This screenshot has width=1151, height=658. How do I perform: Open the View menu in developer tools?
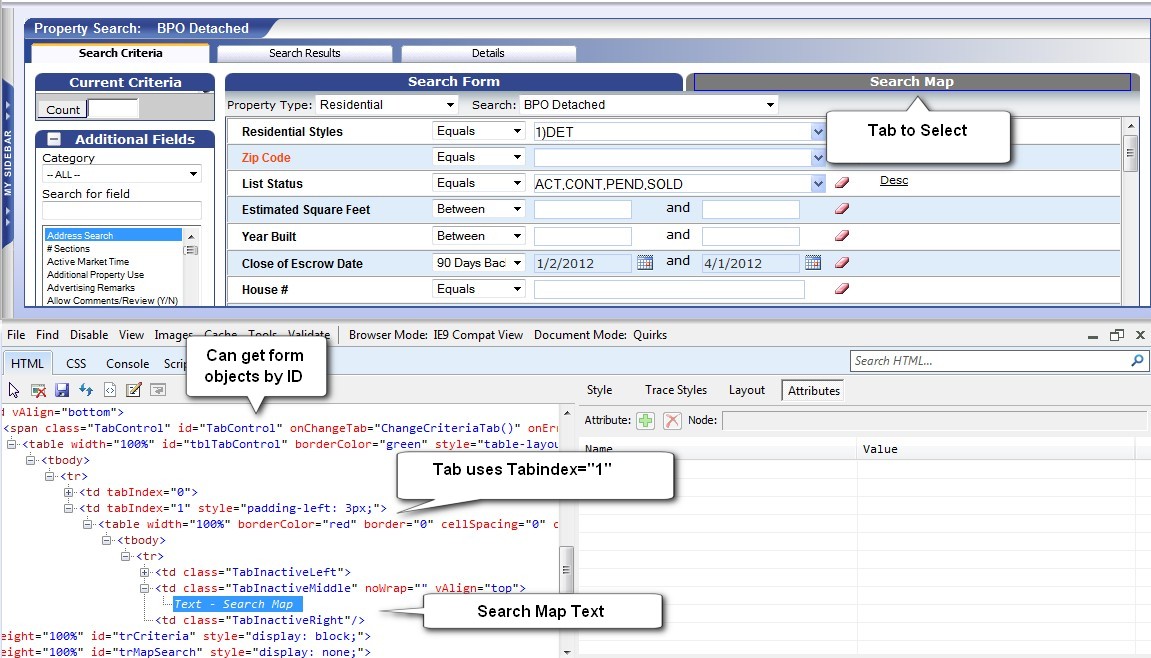tap(131, 335)
